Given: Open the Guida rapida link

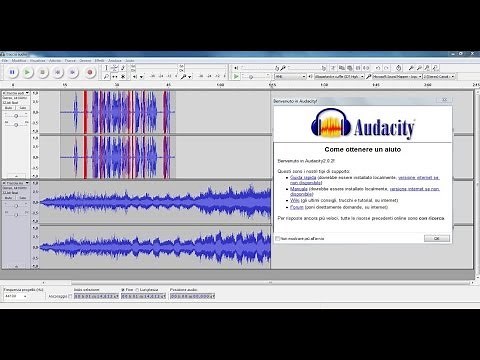Looking at the screenshot, I should coord(303,178).
